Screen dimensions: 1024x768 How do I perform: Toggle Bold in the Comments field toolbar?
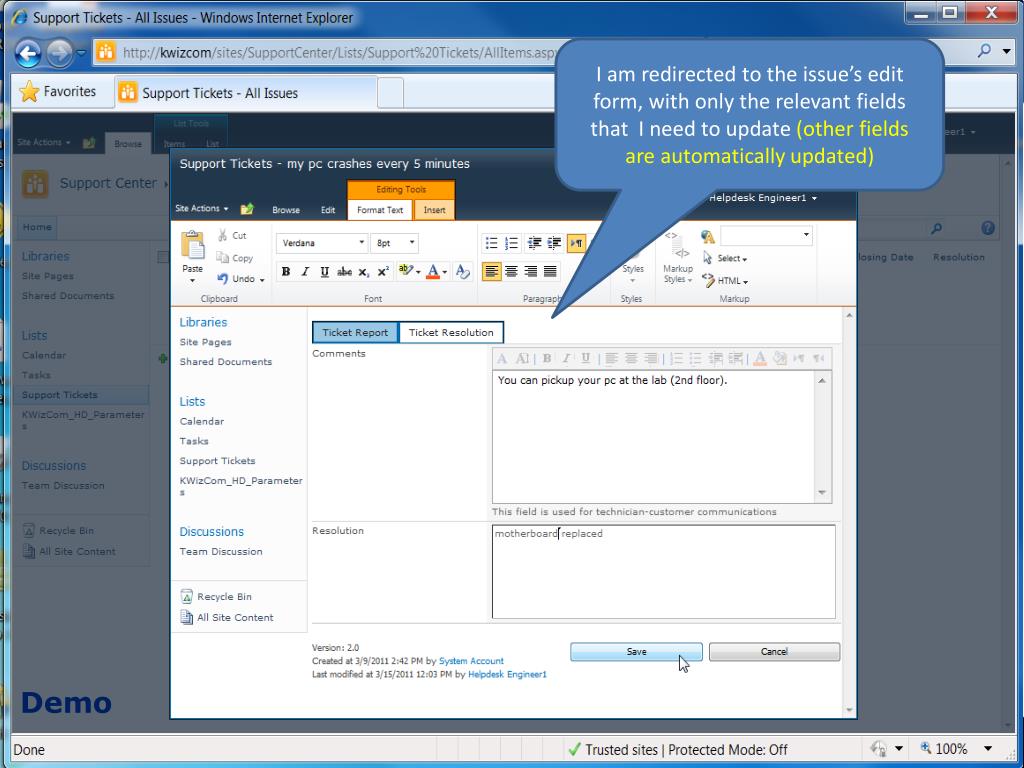547,359
